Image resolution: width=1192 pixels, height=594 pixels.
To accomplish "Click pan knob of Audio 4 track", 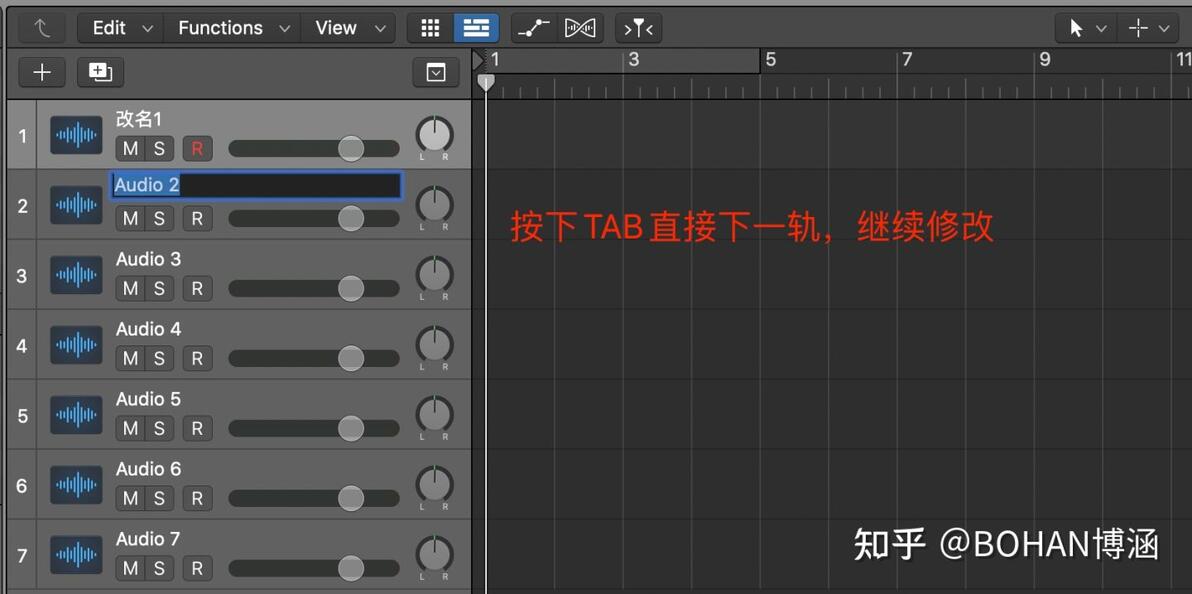I will coord(434,345).
